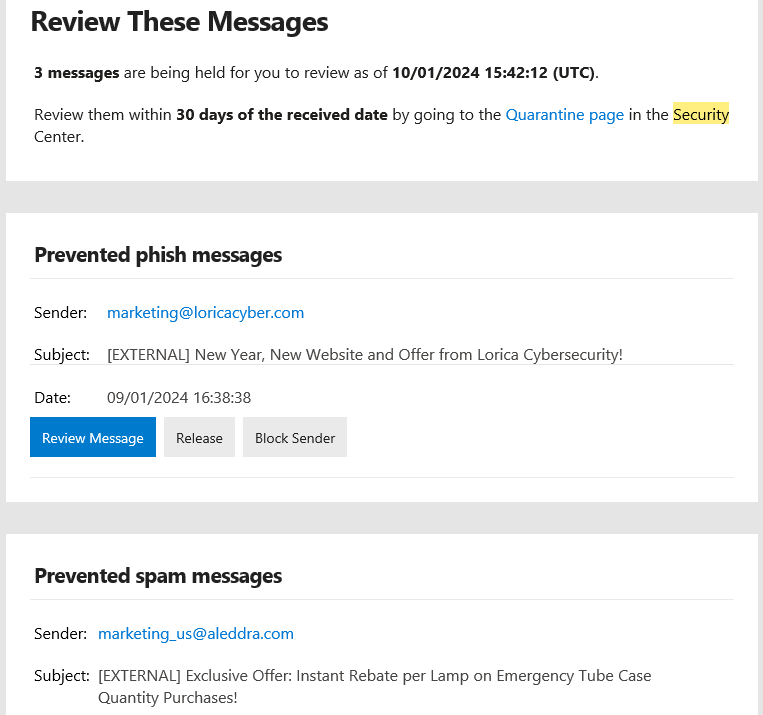Click the date value 09/01/2024 16:38:38
Screen dimensions: 763x715
click(x=178, y=398)
